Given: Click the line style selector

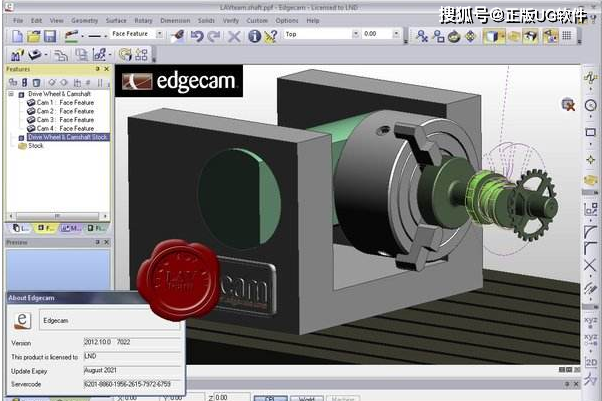Looking at the screenshot, I should pyautogui.click(x=94, y=36).
